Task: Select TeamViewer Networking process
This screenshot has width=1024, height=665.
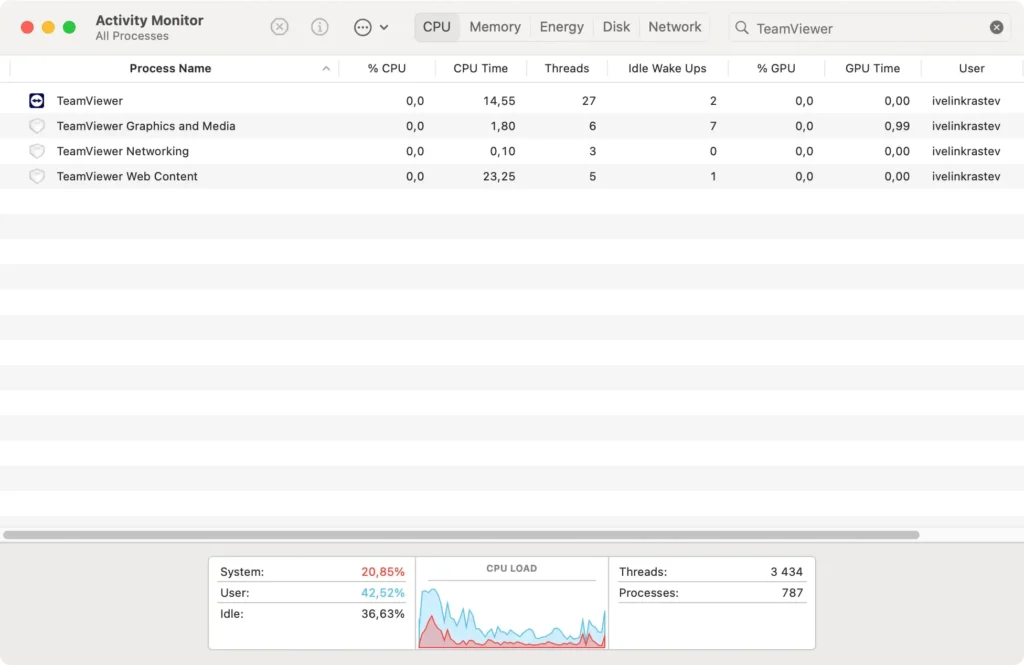Action: coord(512,151)
